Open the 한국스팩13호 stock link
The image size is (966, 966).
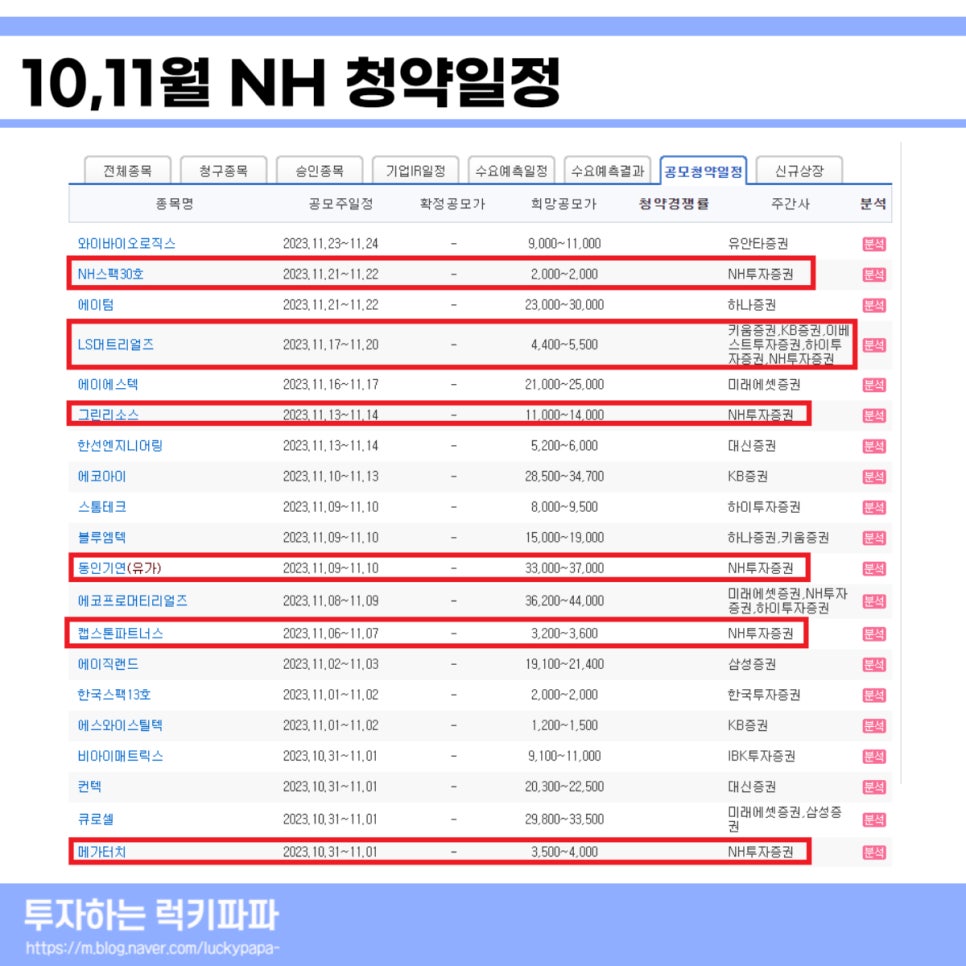click(114, 695)
